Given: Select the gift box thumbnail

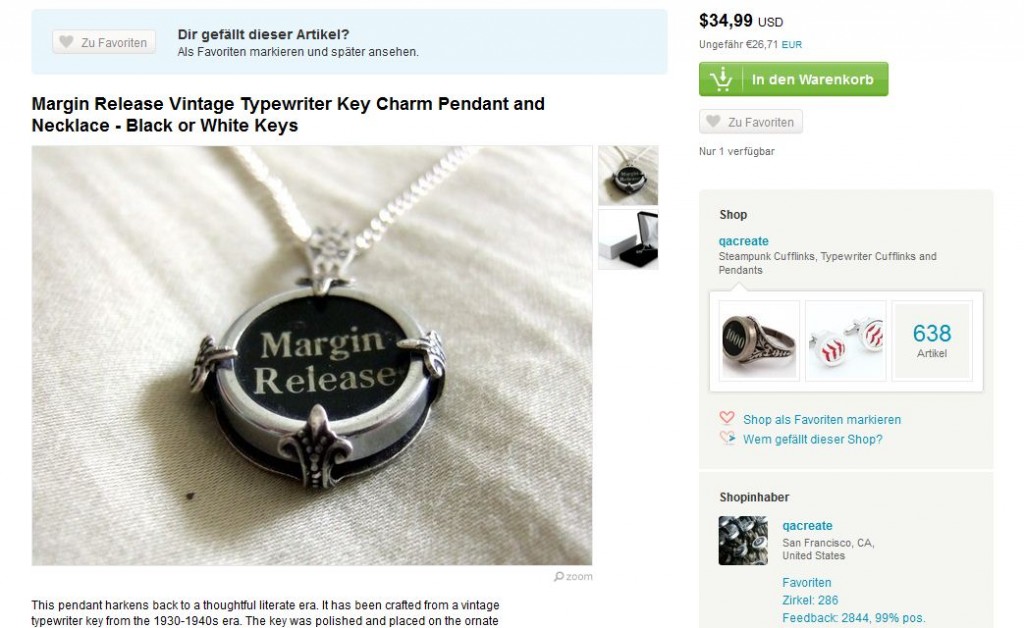Looking at the screenshot, I should 628,240.
